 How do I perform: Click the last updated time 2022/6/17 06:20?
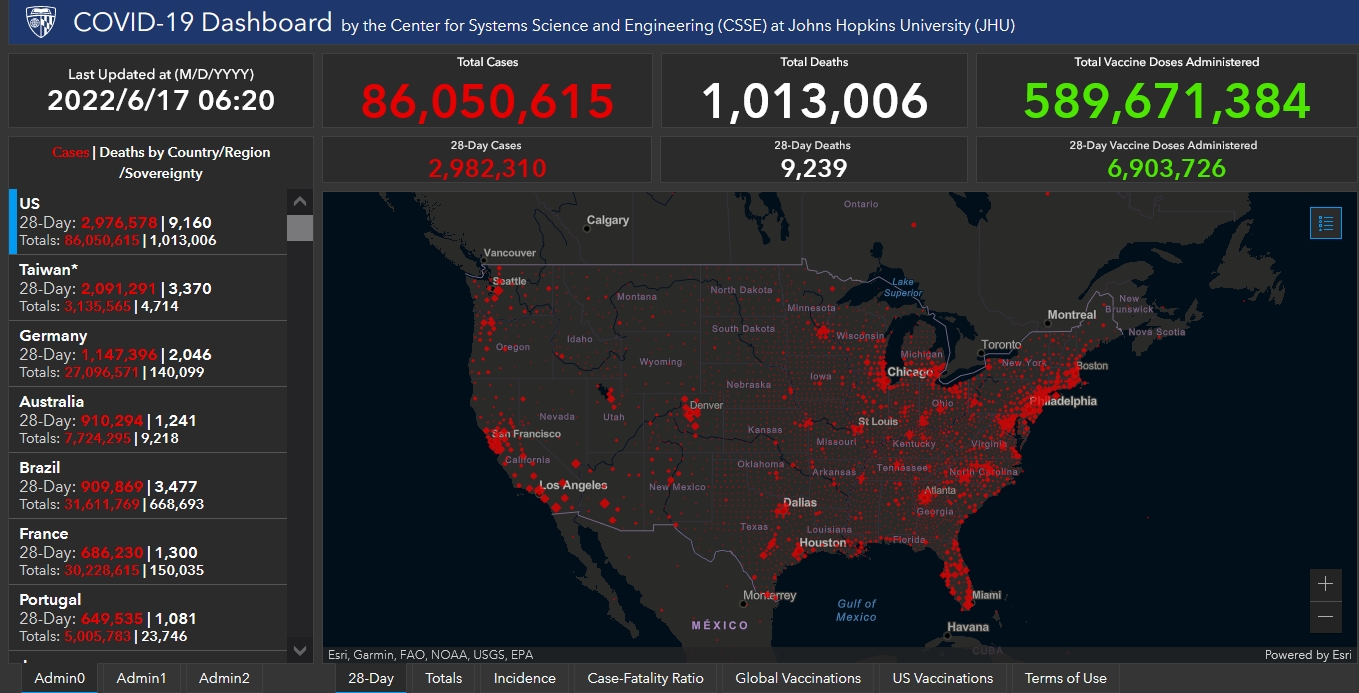161,100
